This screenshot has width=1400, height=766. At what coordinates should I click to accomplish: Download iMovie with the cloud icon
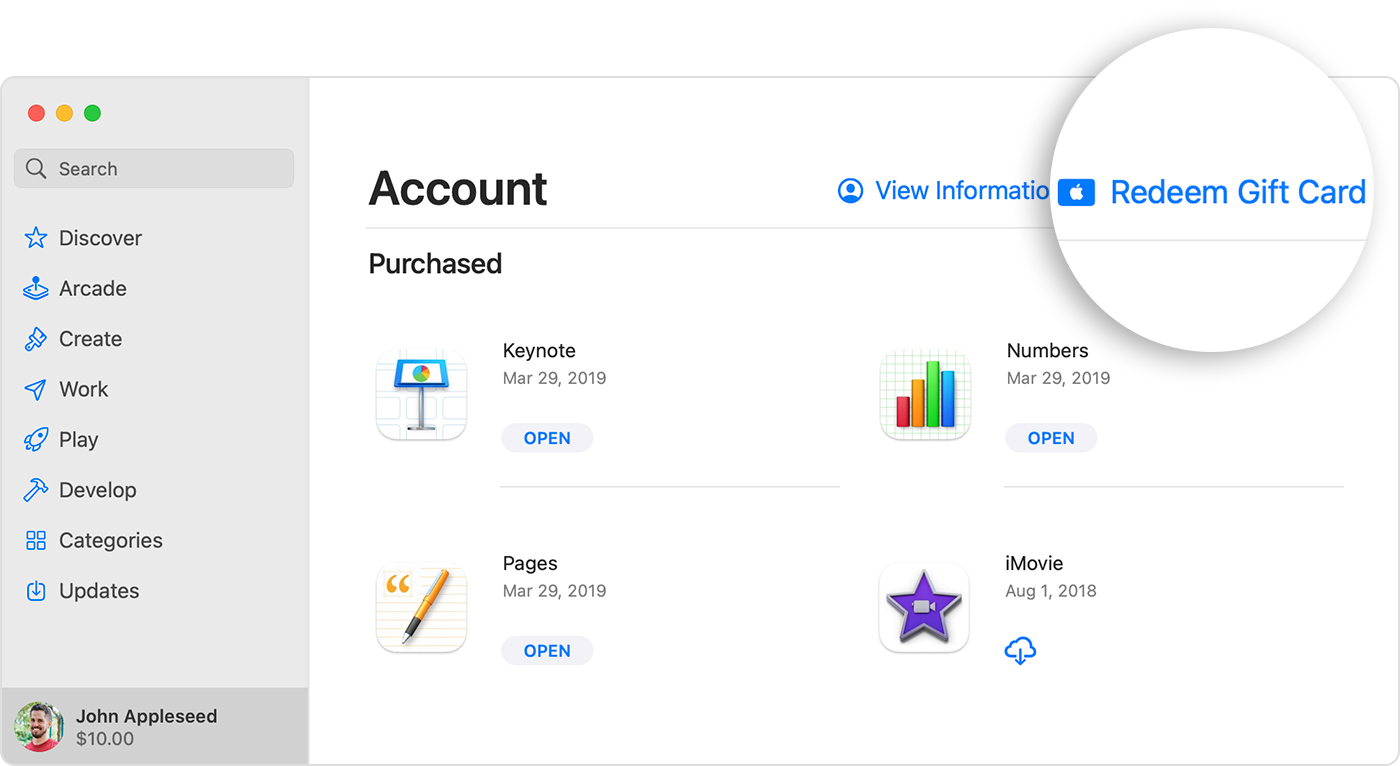1020,651
